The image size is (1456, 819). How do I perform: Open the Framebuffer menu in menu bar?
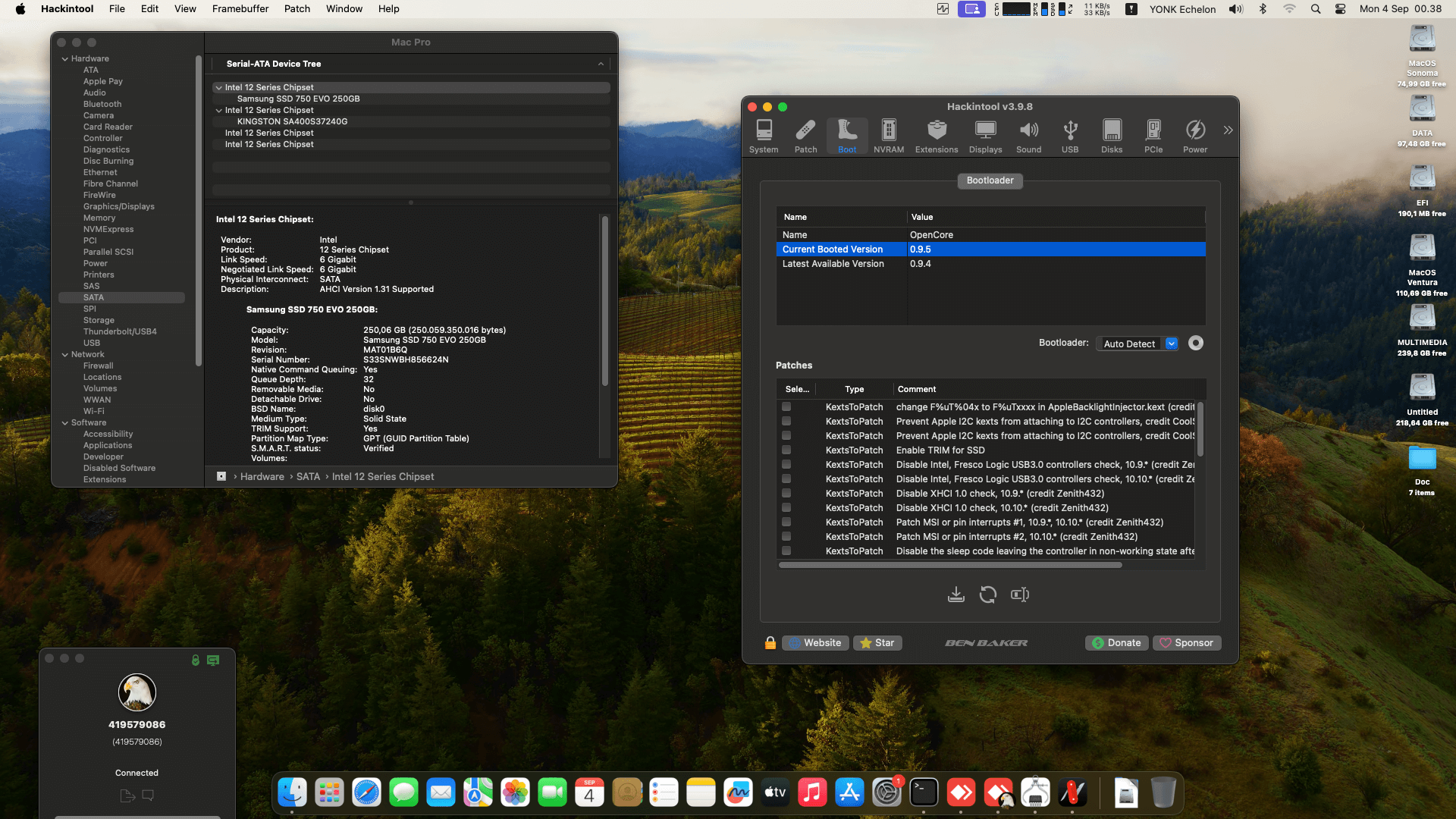coord(240,9)
